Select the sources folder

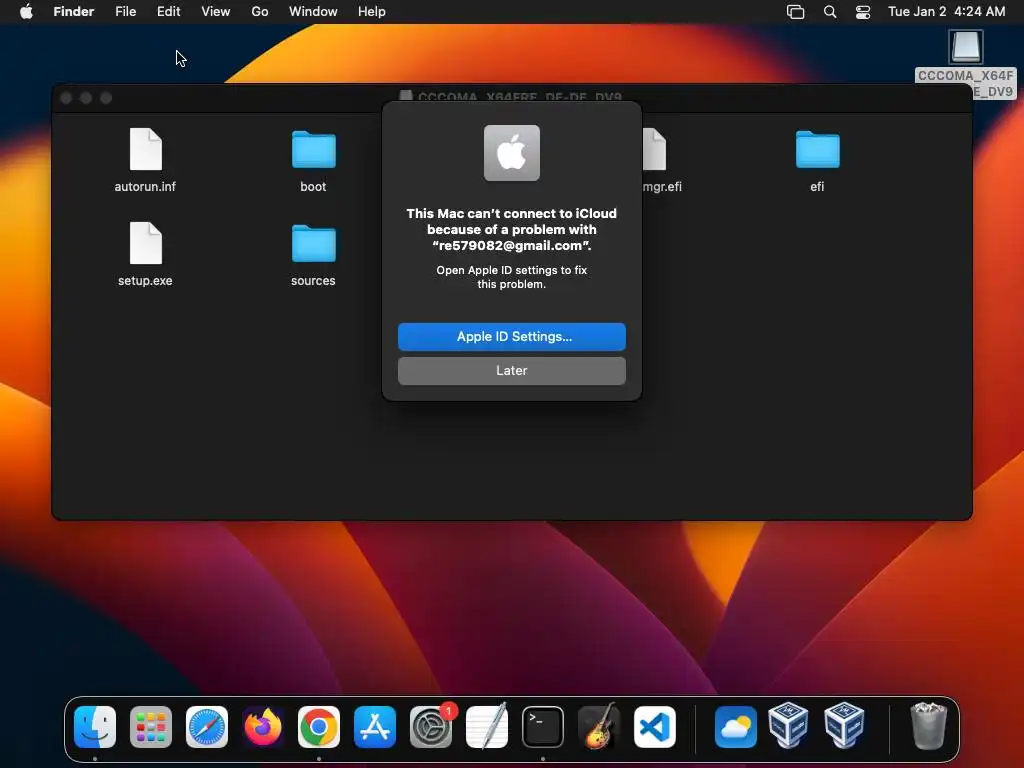pyautogui.click(x=313, y=244)
